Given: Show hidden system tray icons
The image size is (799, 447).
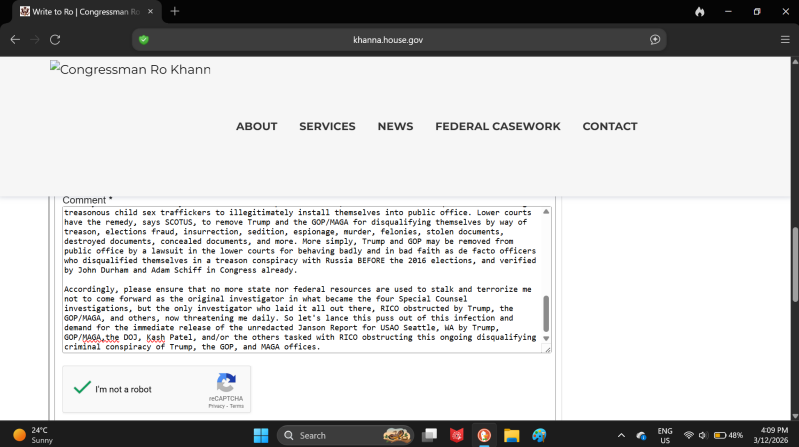Looking at the screenshot, I should [x=621, y=435].
